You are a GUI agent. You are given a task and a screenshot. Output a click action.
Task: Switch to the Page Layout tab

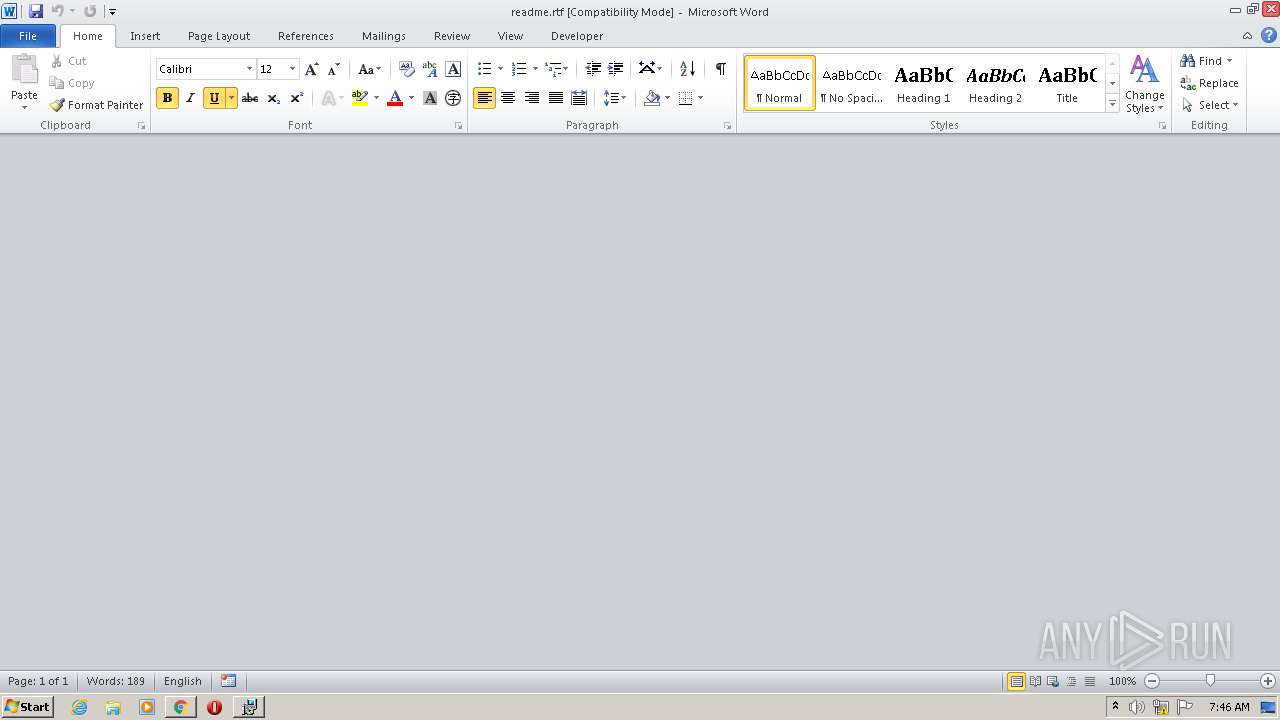(x=219, y=36)
